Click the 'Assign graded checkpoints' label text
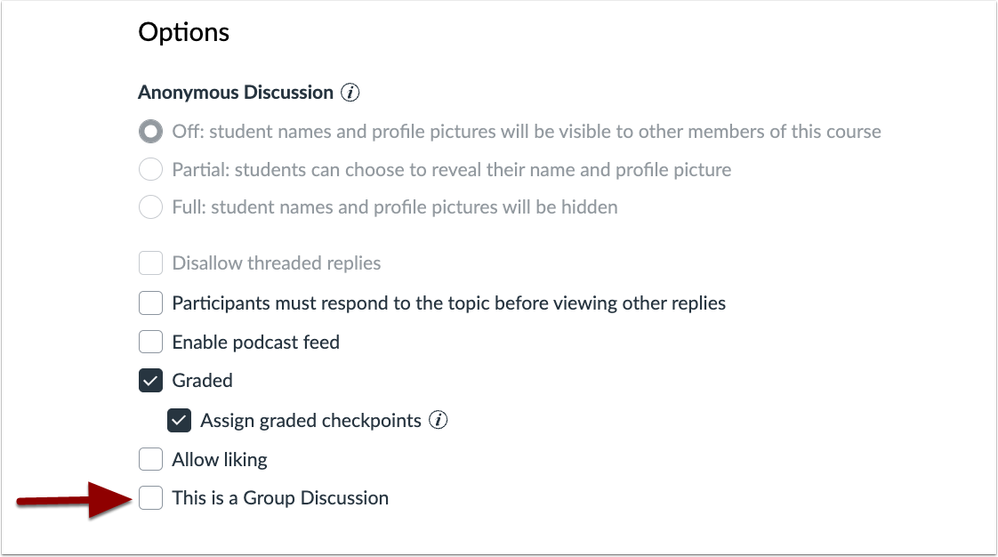Viewport: 998px width, 557px height. point(310,420)
